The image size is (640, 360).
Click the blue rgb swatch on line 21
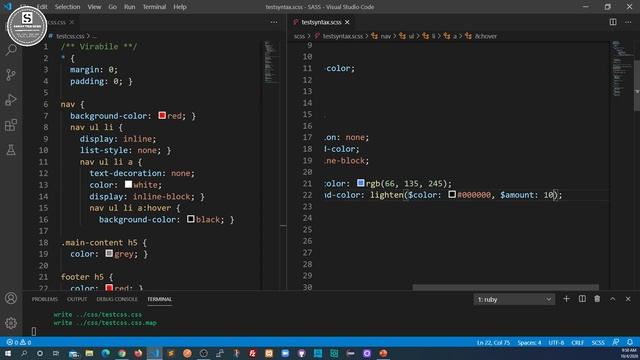click(360, 183)
